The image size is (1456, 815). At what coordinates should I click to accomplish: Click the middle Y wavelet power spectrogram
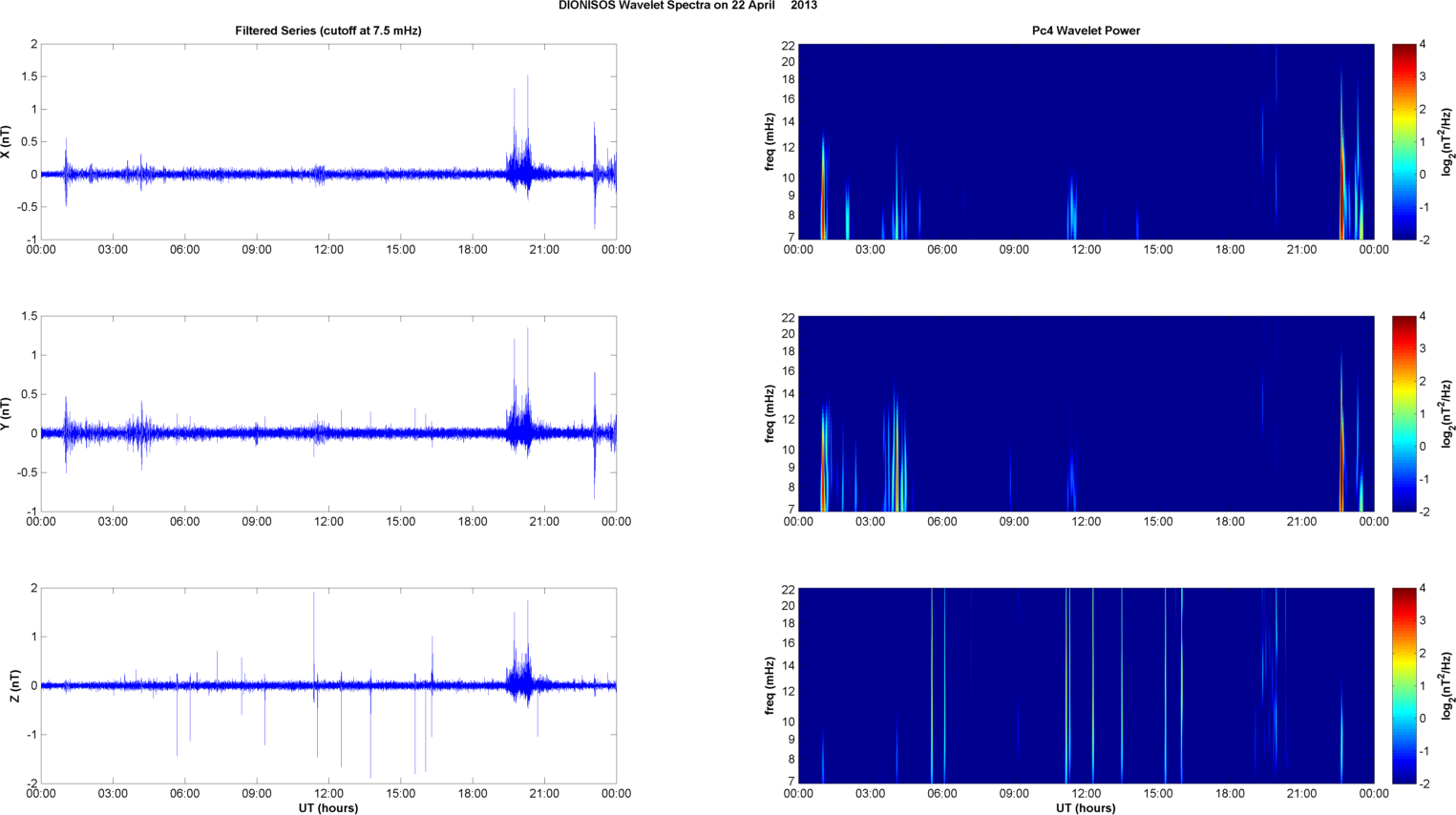1086,413
